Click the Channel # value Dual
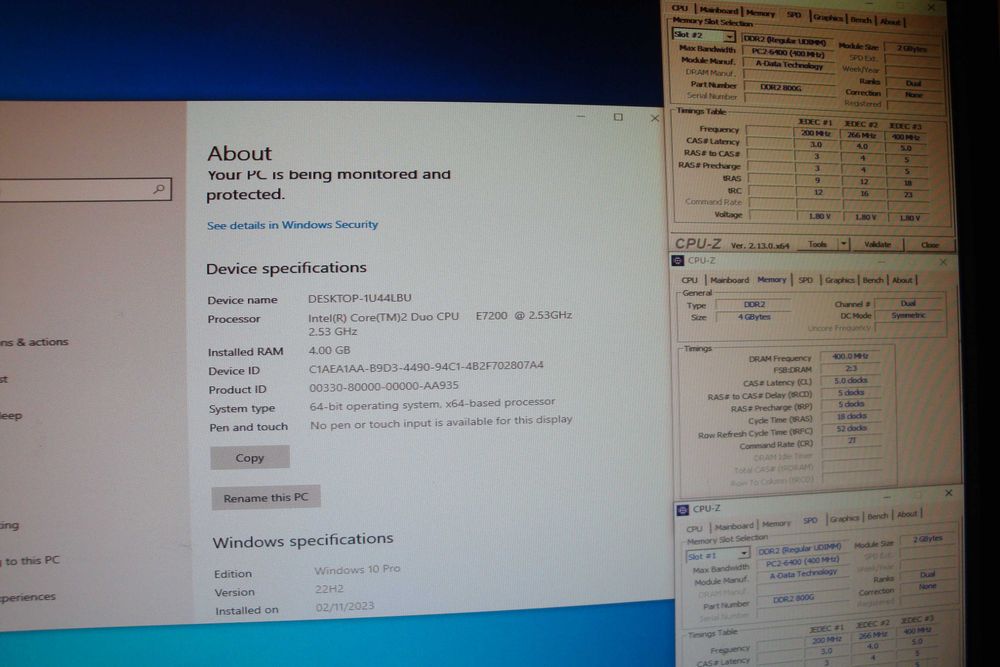The image size is (1000, 667). pyautogui.click(x=908, y=304)
